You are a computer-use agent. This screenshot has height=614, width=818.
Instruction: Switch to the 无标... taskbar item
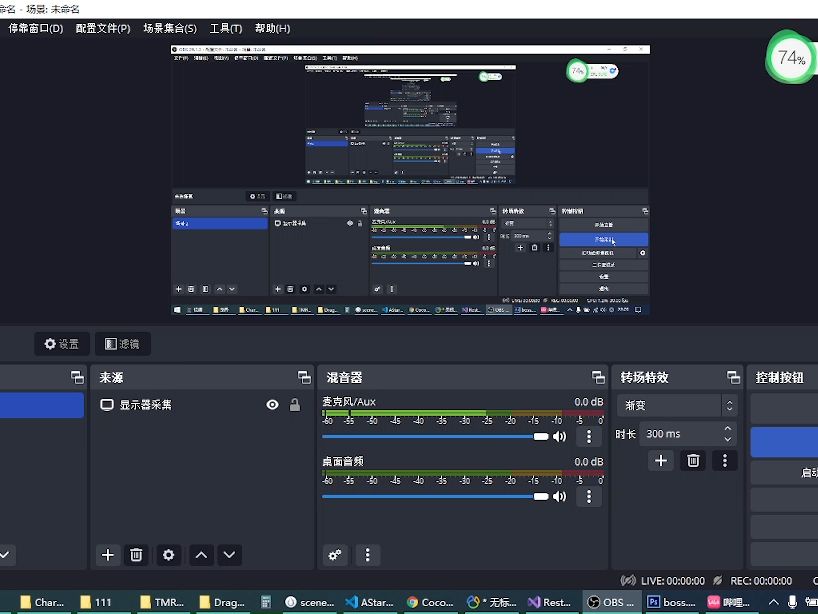pos(492,602)
